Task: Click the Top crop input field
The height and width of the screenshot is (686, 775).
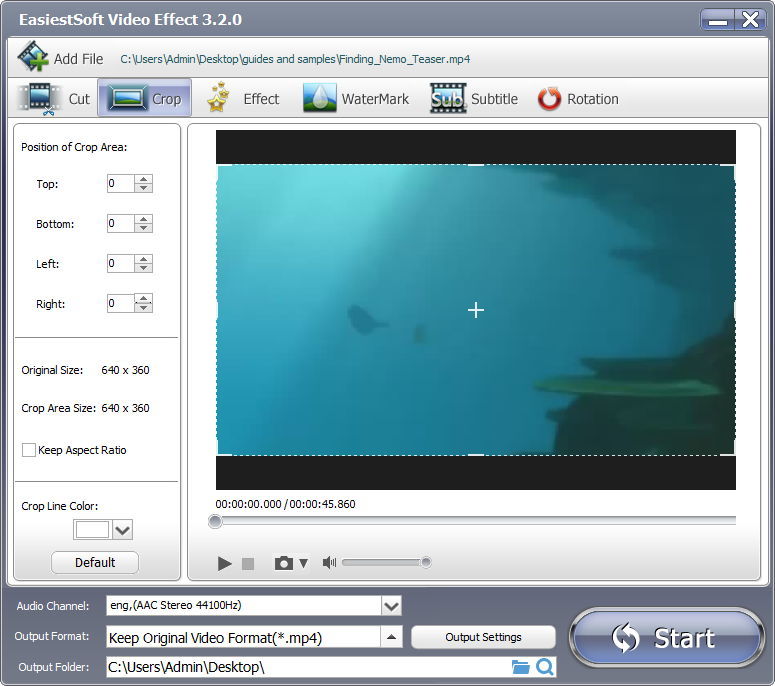Action: [121, 183]
